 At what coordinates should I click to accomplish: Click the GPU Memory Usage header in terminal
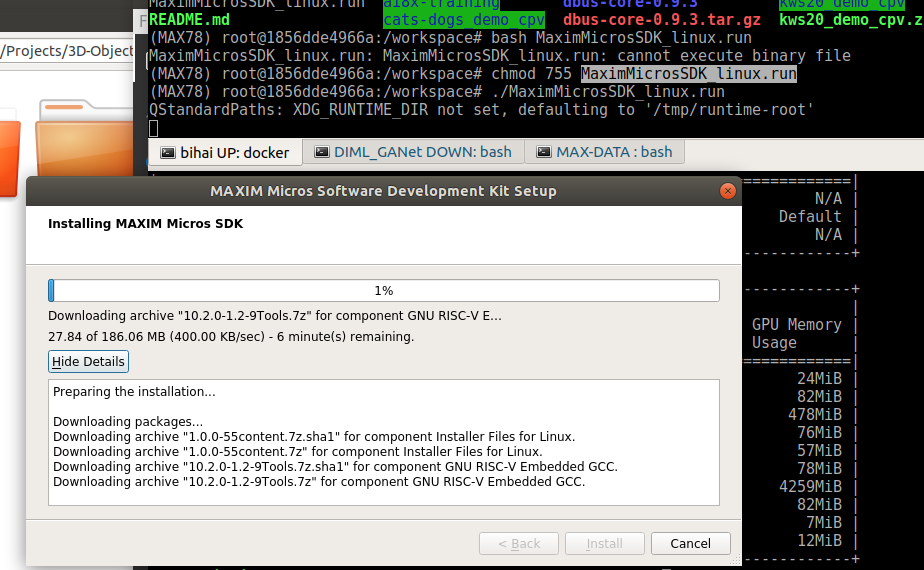(797, 334)
